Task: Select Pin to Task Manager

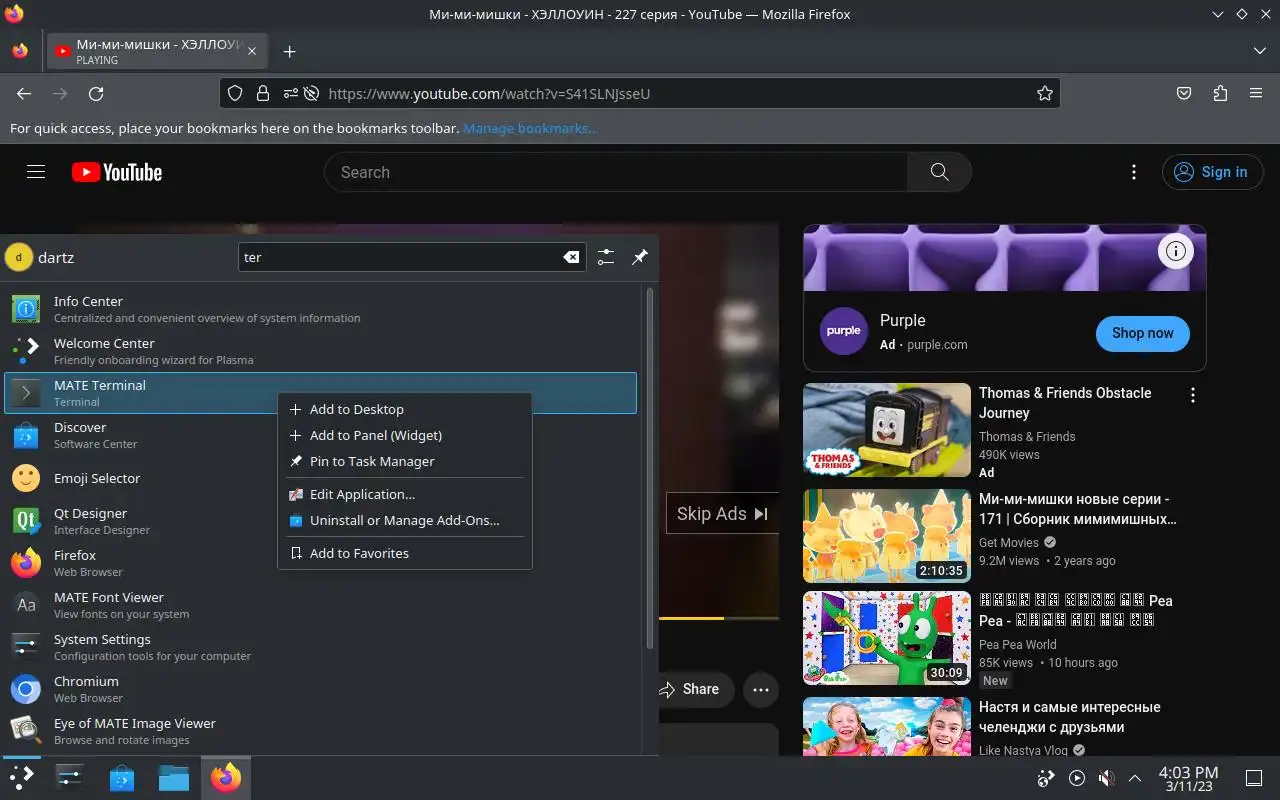Action: [x=404, y=461]
